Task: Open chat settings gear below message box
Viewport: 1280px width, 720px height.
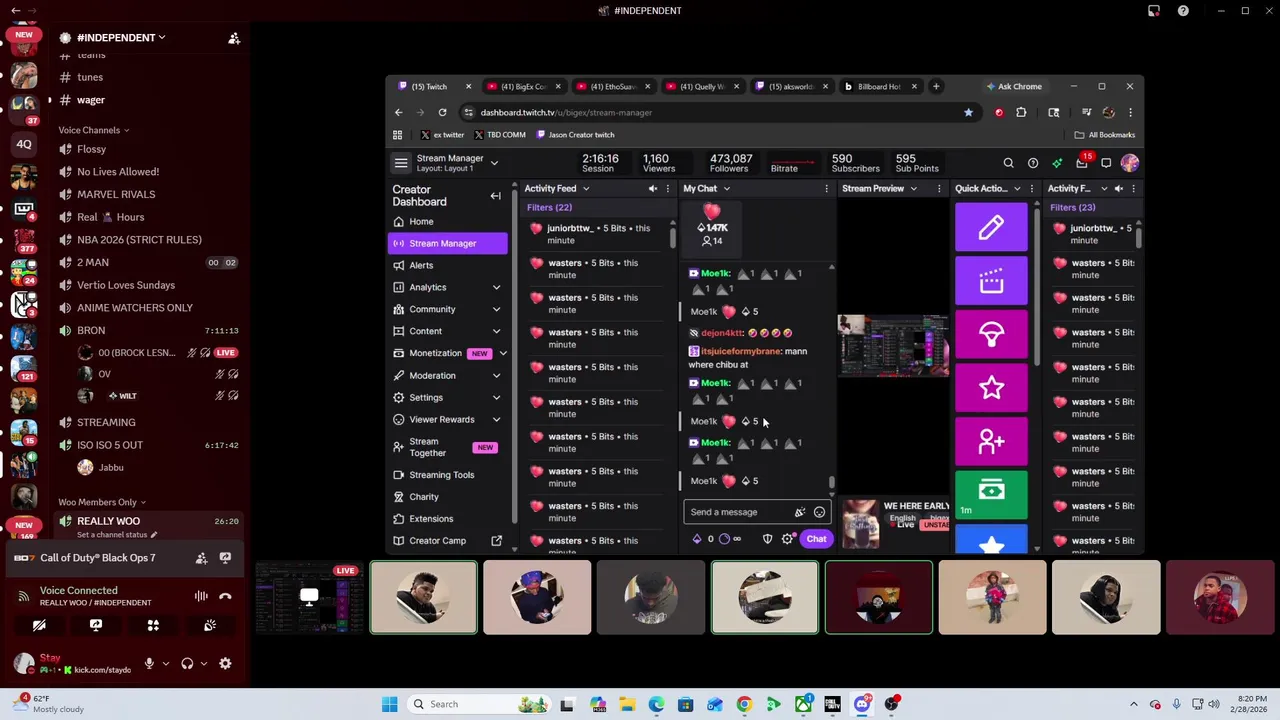Action: (788, 539)
